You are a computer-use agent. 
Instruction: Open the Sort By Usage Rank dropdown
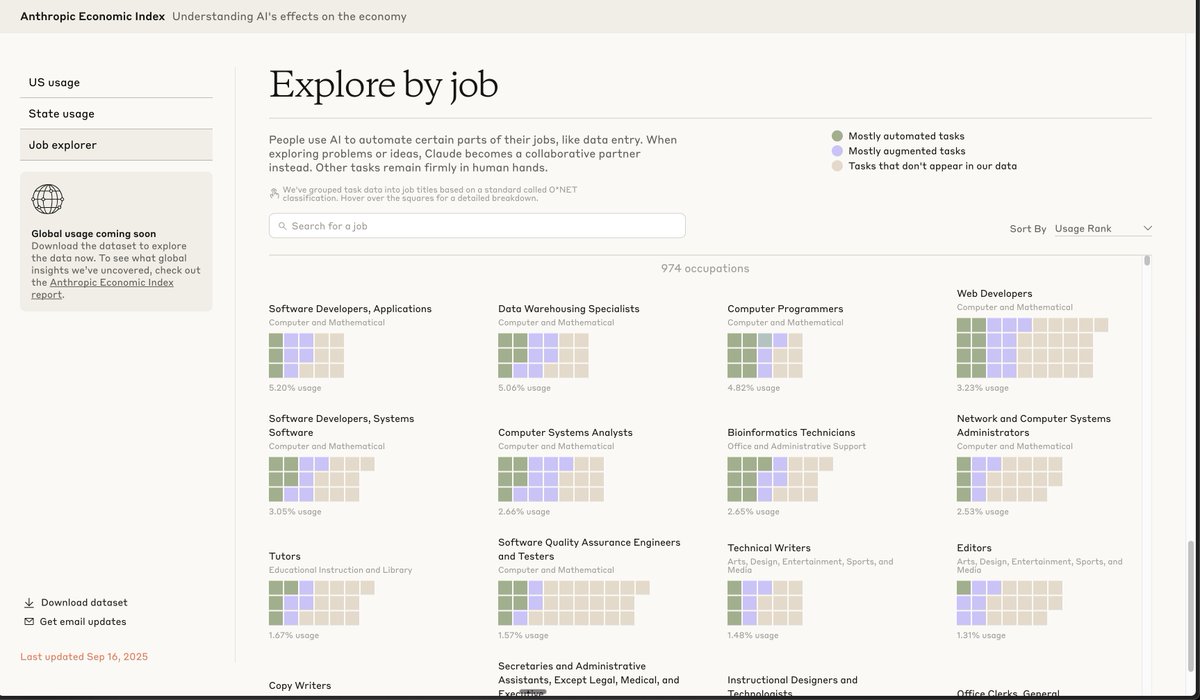click(1103, 229)
